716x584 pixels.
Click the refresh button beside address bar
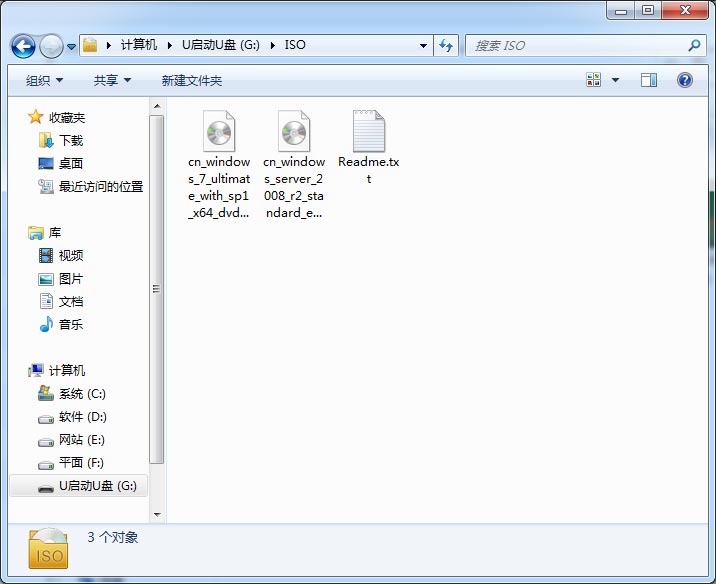[x=446, y=46]
